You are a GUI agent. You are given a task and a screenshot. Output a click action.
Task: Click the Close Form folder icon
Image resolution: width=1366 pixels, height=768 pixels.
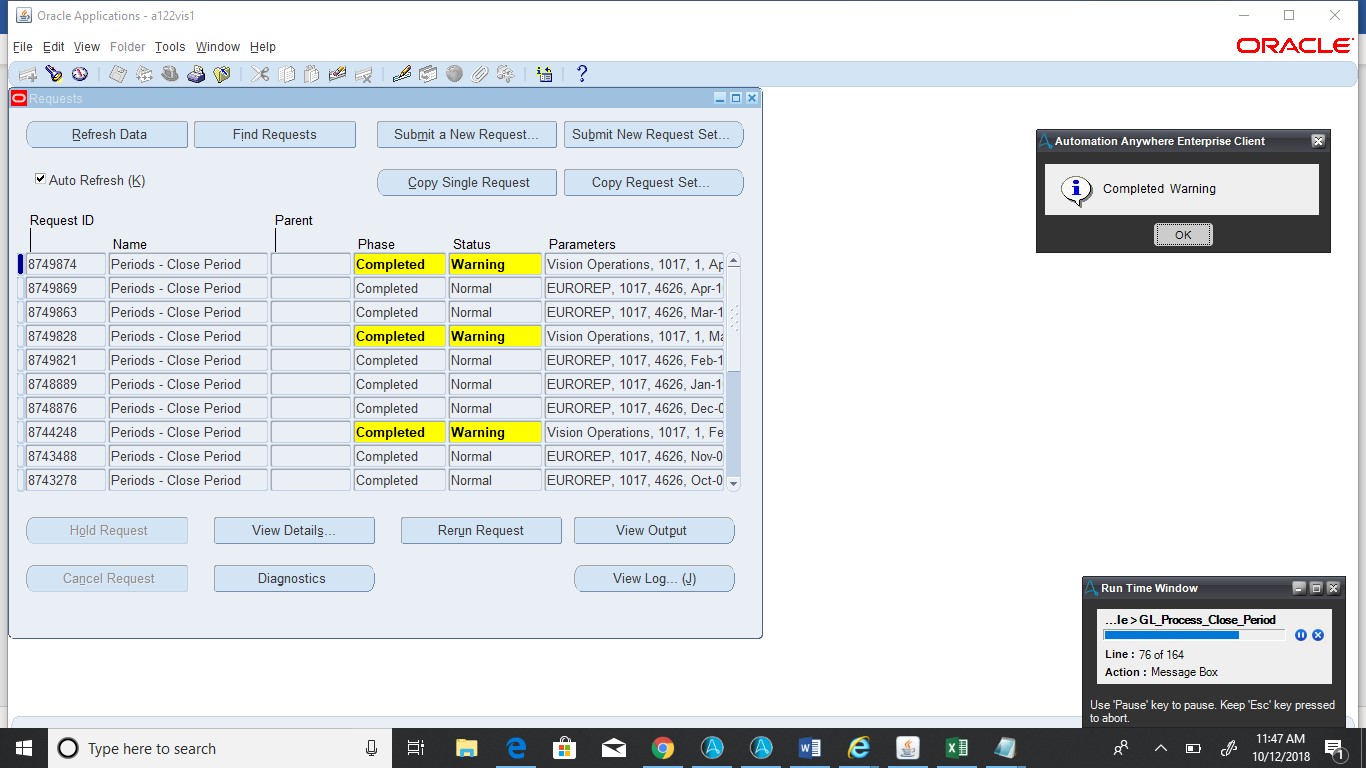pyautogui.click(x=222, y=74)
